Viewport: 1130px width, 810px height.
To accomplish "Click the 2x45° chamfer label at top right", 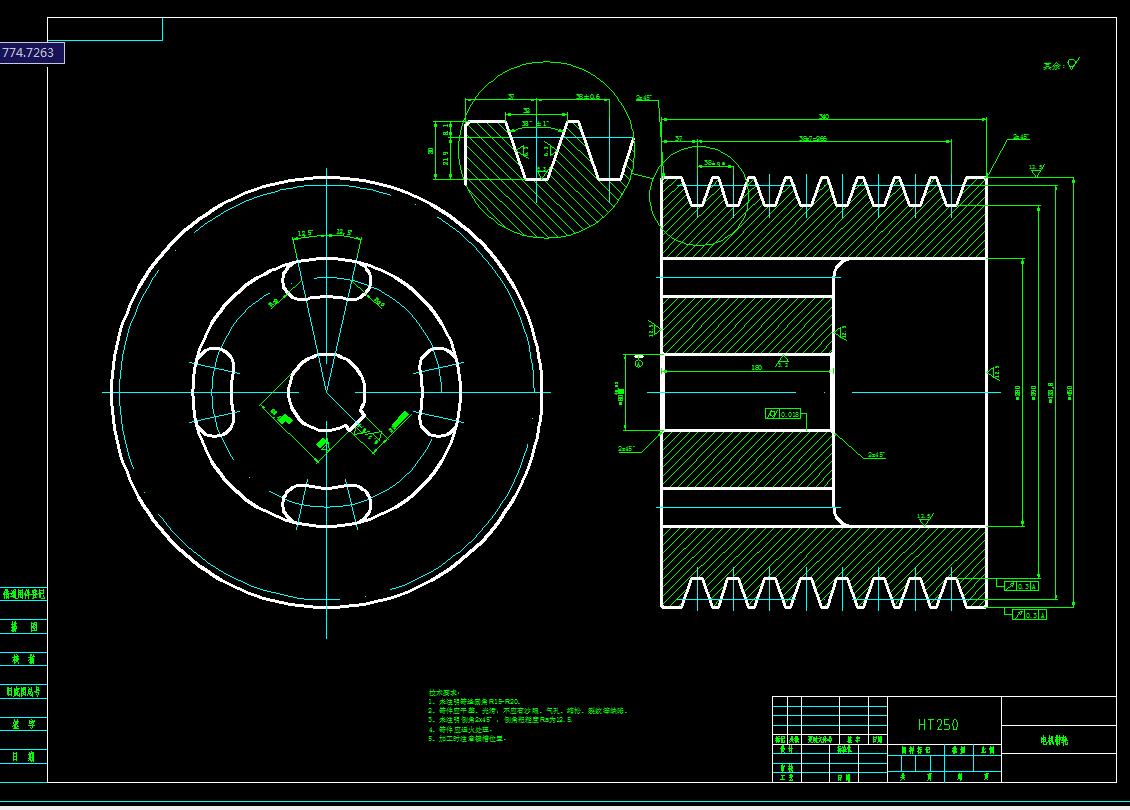I will tap(1020, 136).
